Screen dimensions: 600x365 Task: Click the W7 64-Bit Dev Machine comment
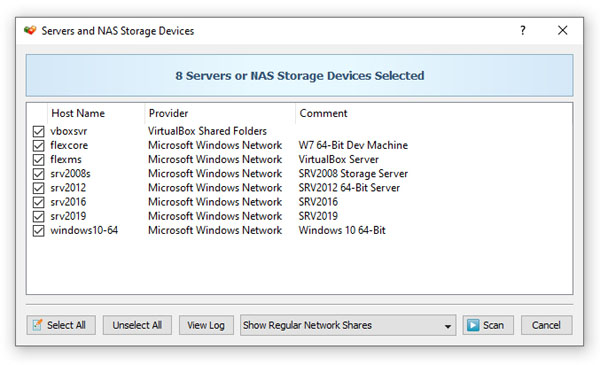click(353, 145)
